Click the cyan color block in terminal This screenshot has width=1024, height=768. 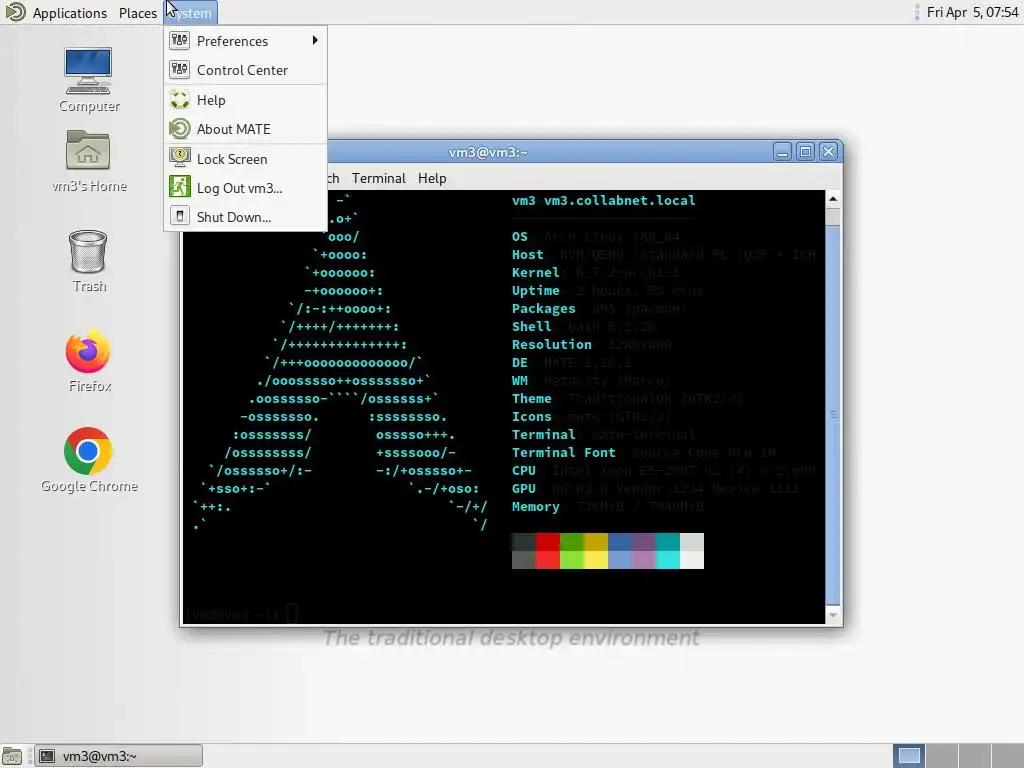(x=667, y=551)
